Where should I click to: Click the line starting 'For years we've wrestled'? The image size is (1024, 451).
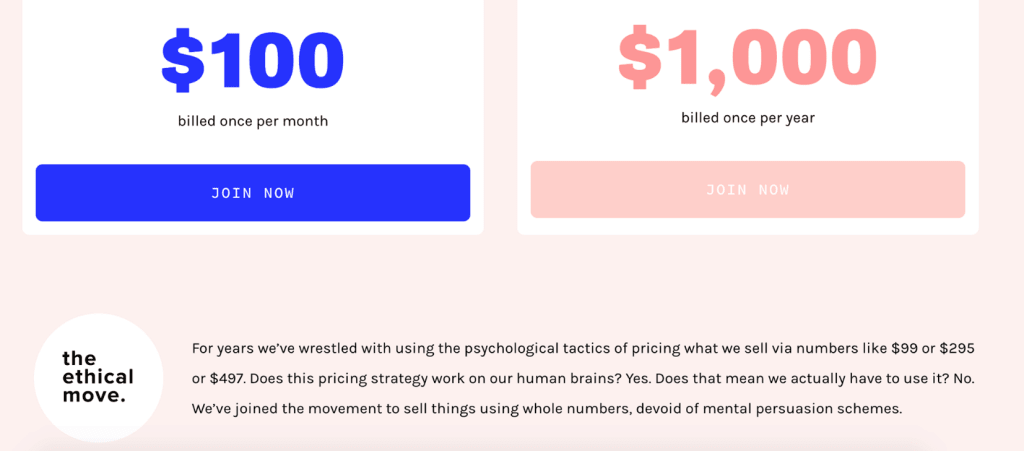pos(583,349)
